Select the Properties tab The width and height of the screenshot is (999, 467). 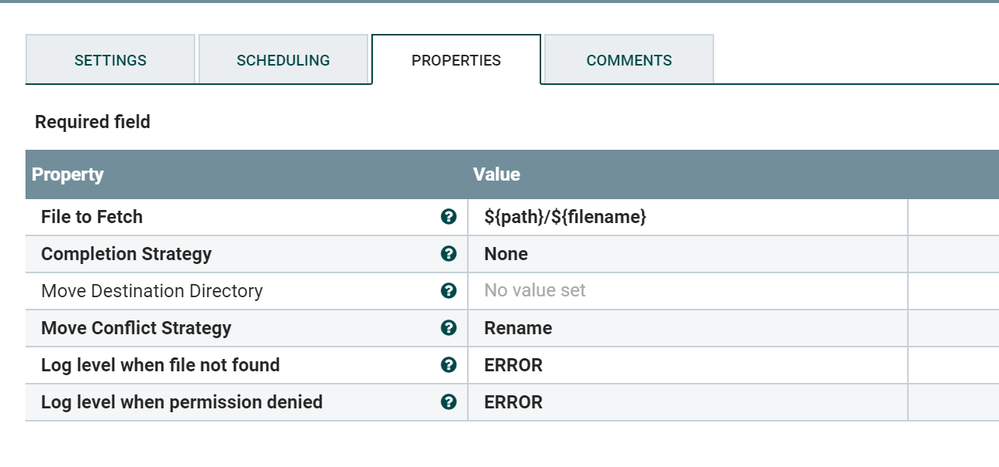click(x=456, y=60)
